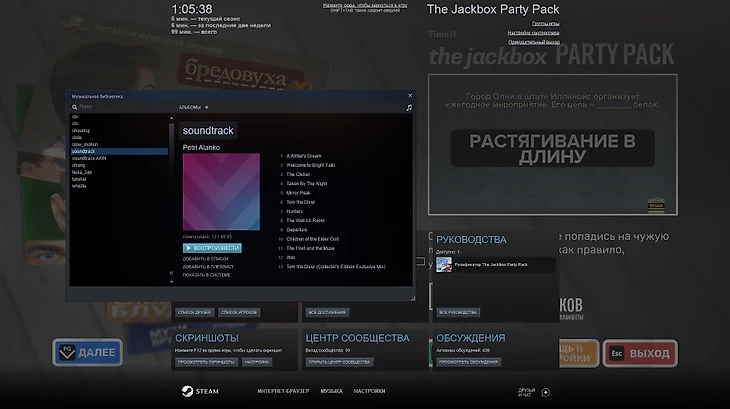Play track 5 Mirror Peak
Image resolution: width=730 pixels, height=409 pixels.
(298, 193)
